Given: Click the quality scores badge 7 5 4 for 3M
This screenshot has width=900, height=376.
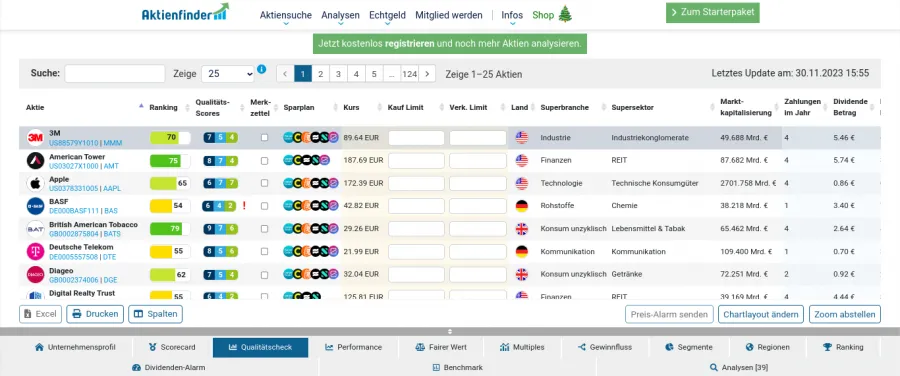Looking at the screenshot, I should coord(220,138).
